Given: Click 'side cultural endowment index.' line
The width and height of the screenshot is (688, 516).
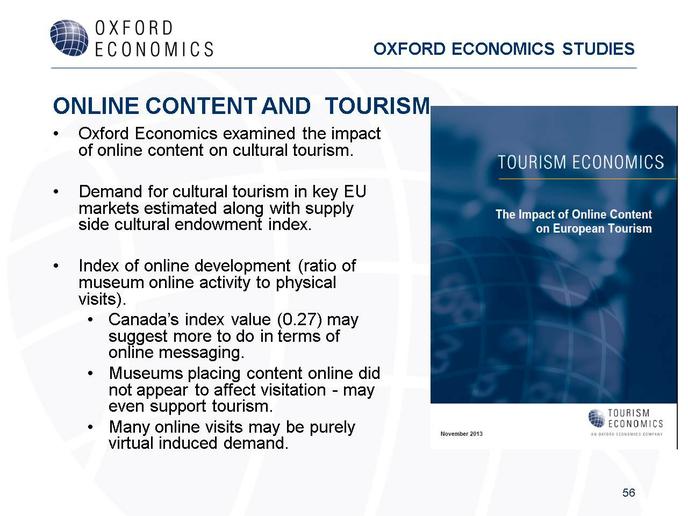Looking at the screenshot, I should [195, 225].
